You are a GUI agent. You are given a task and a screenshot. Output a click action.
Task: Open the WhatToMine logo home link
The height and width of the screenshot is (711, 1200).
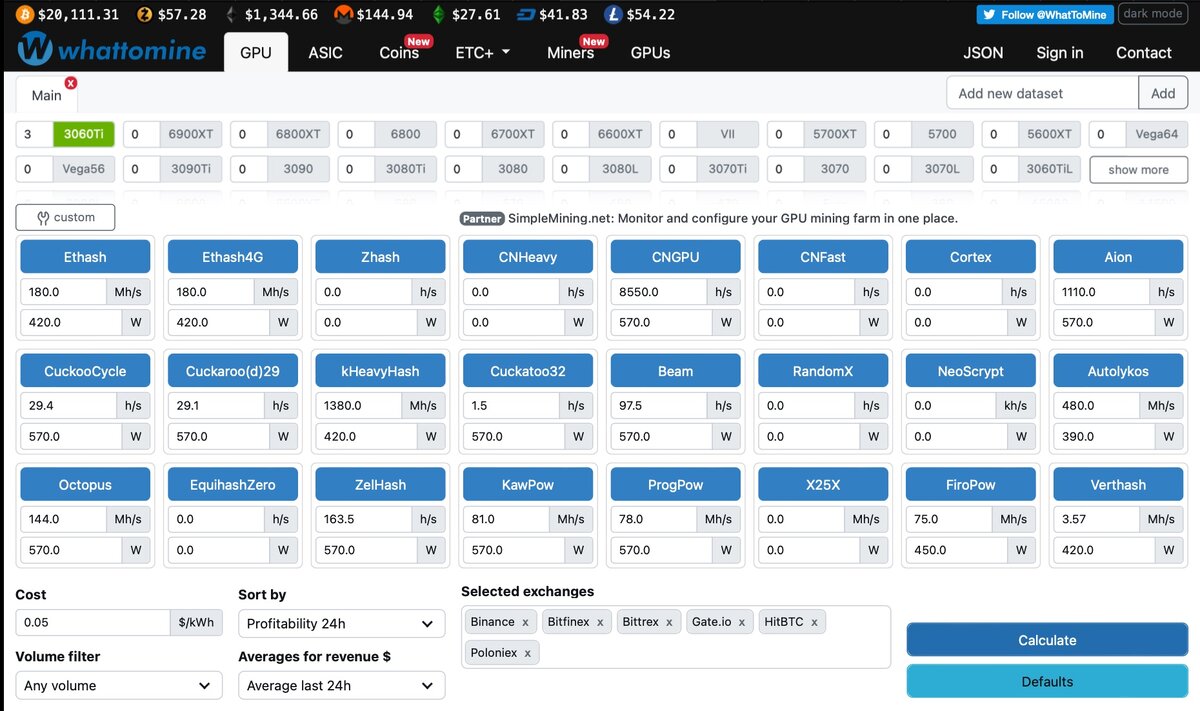[111, 50]
